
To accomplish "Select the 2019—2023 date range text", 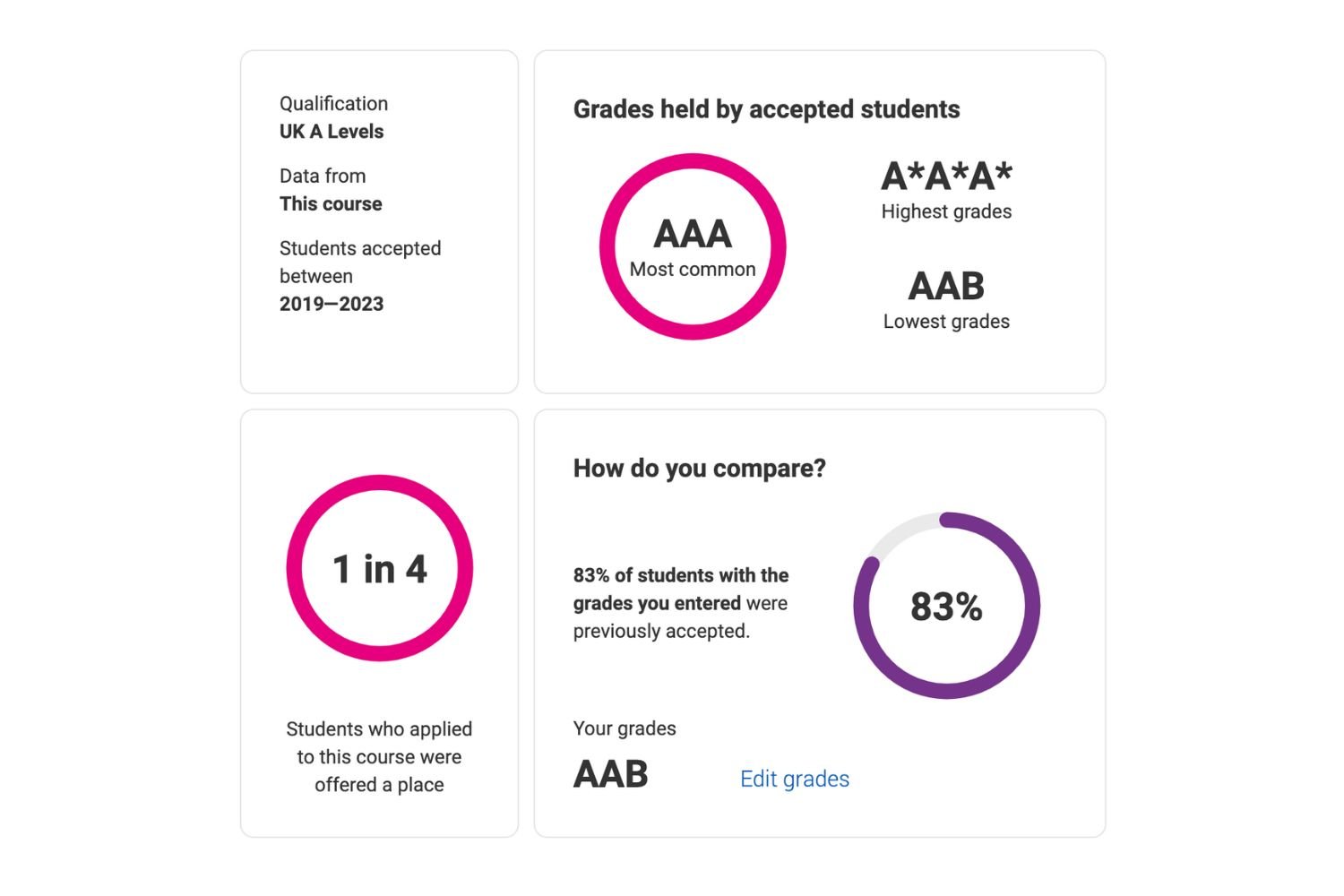I will (x=332, y=304).
